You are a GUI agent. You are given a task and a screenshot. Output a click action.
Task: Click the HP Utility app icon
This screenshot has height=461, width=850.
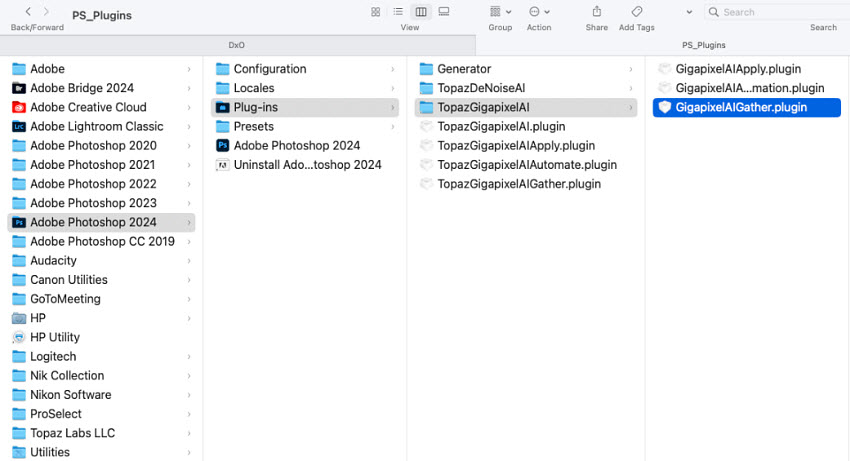pos(19,337)
